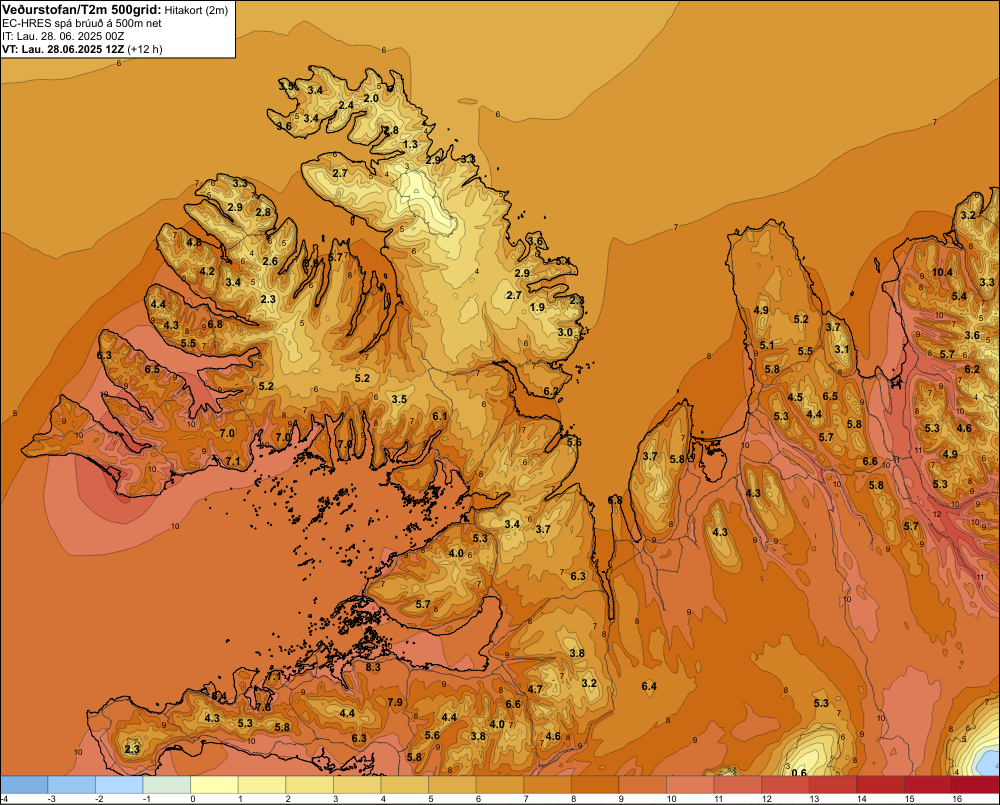Image resolution: width=1000 pixels, height=805 pixels.
Task: Click the legend swatch between -2 and -1
Action: coord(119,785)
